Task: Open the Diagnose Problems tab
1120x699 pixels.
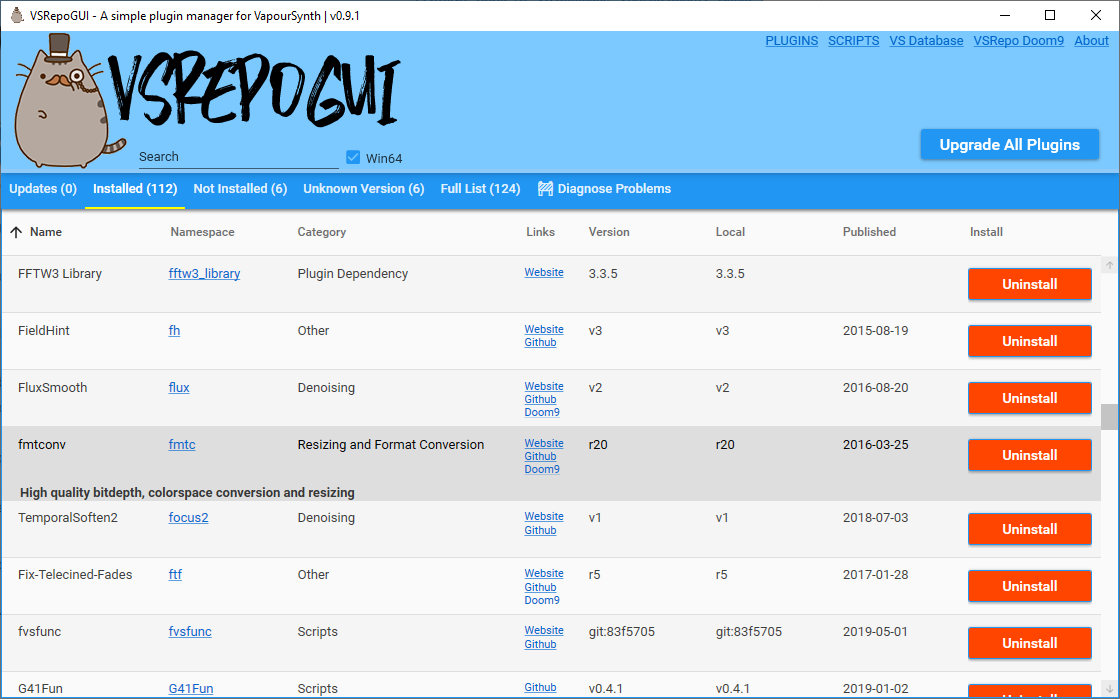Action: point(604,188)
